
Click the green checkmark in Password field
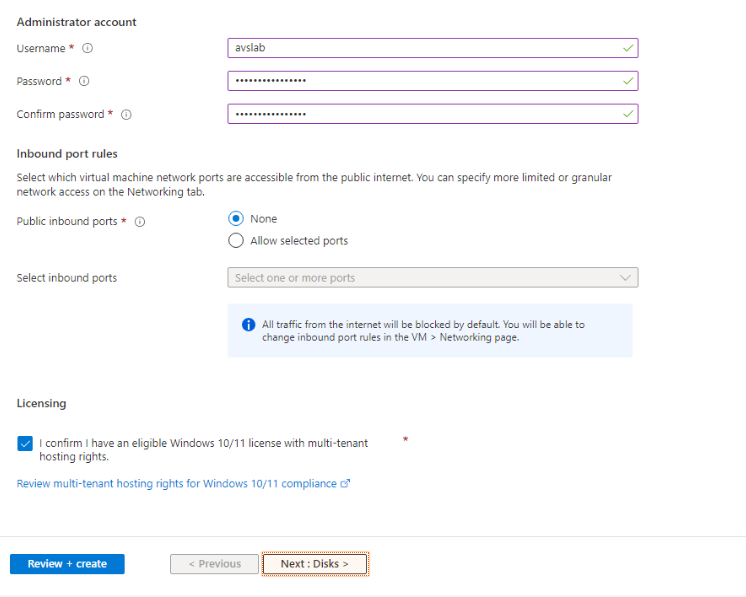[x=627, y=81]
